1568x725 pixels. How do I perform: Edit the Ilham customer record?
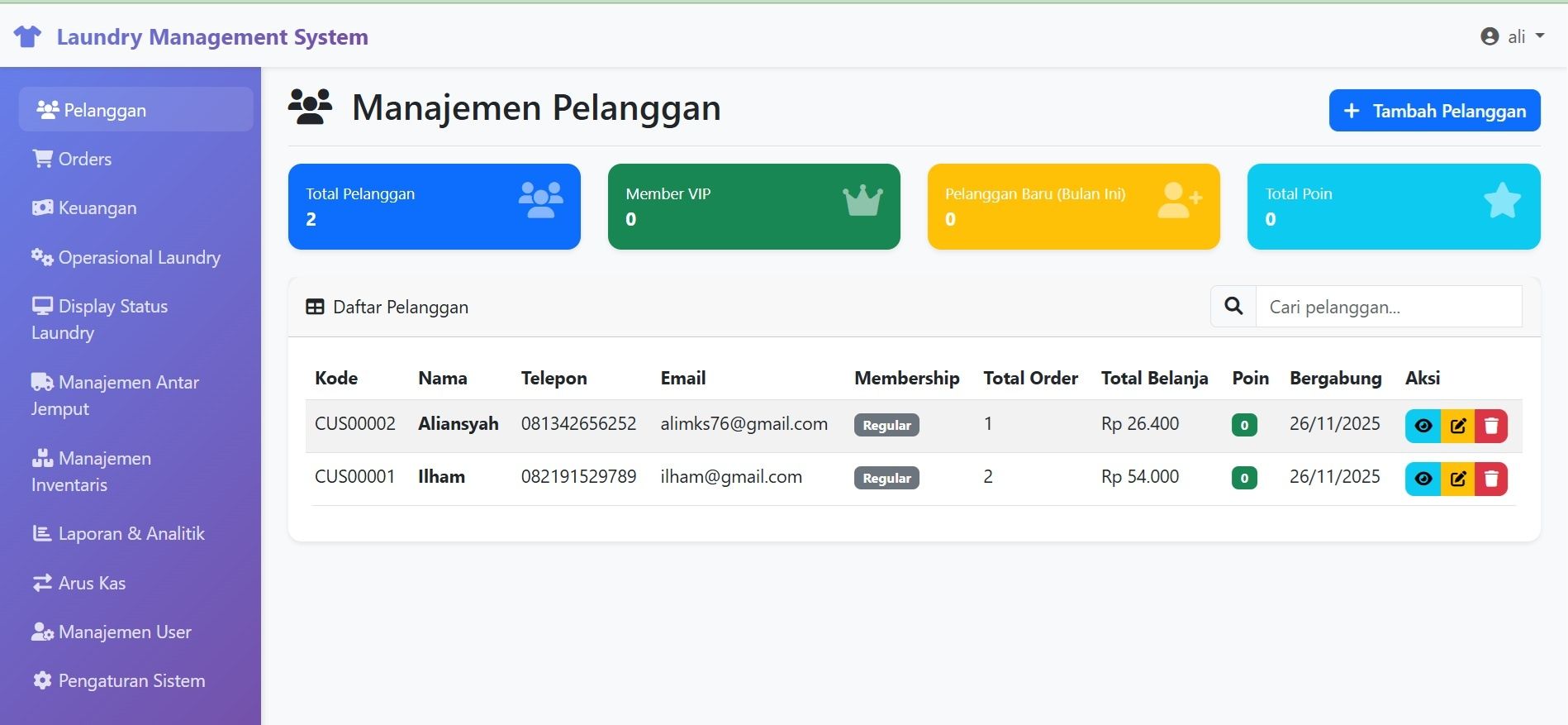click(x=1458, y=479)
